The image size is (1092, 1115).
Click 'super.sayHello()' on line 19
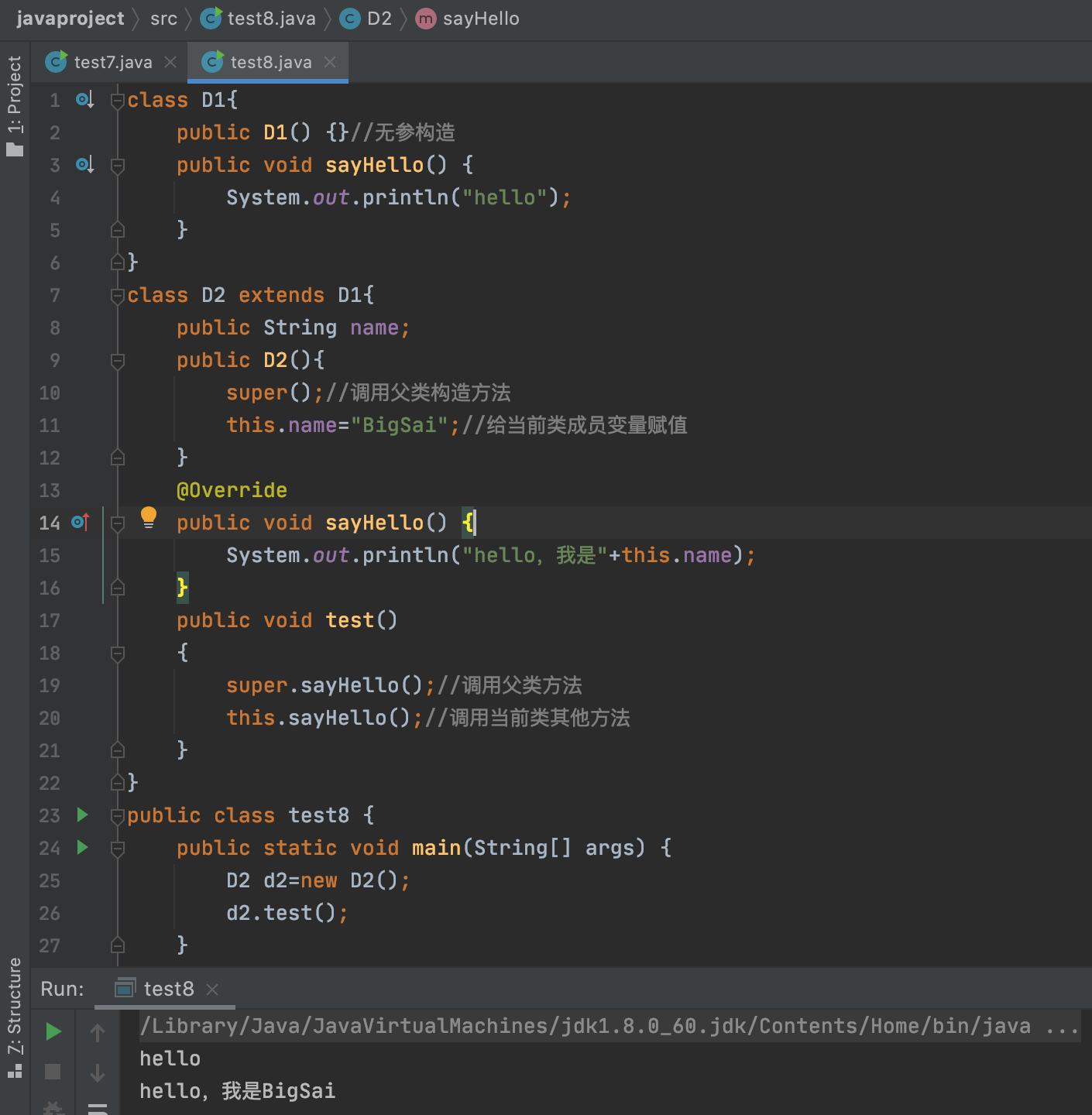(325, 685)
